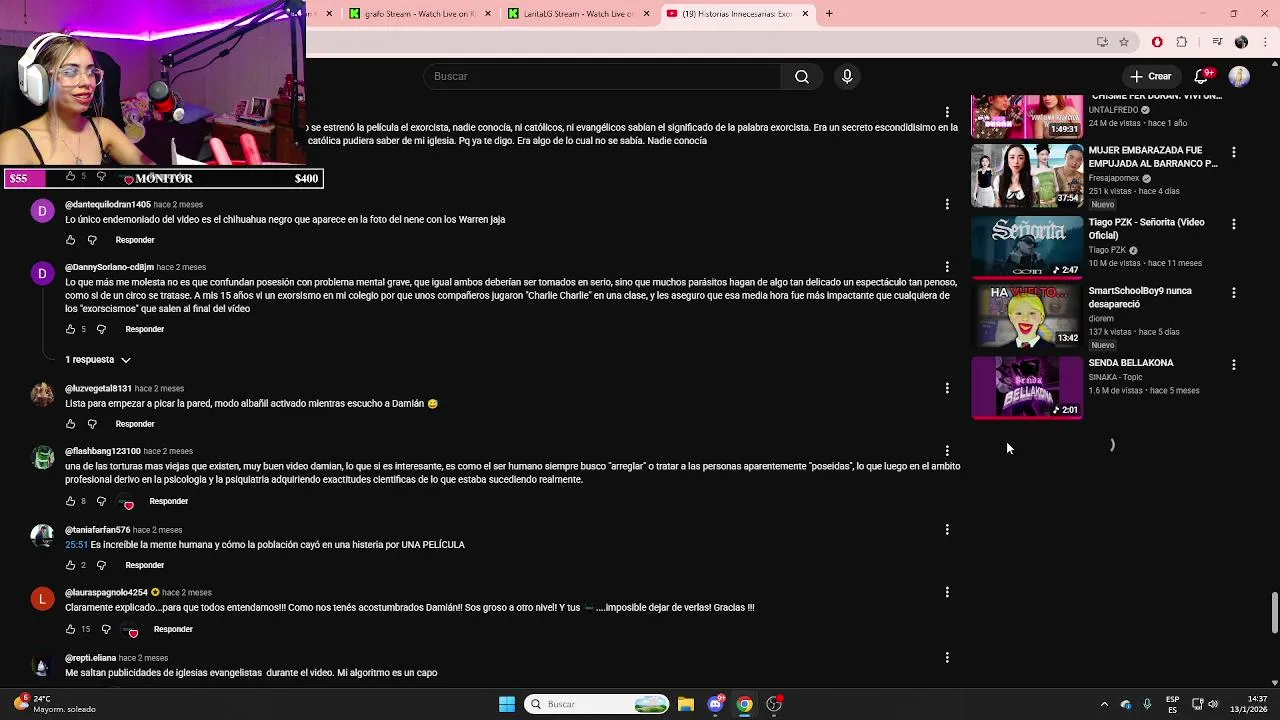Open options menu for @DannySoriano-cd8jm comment

coord(947,267)
